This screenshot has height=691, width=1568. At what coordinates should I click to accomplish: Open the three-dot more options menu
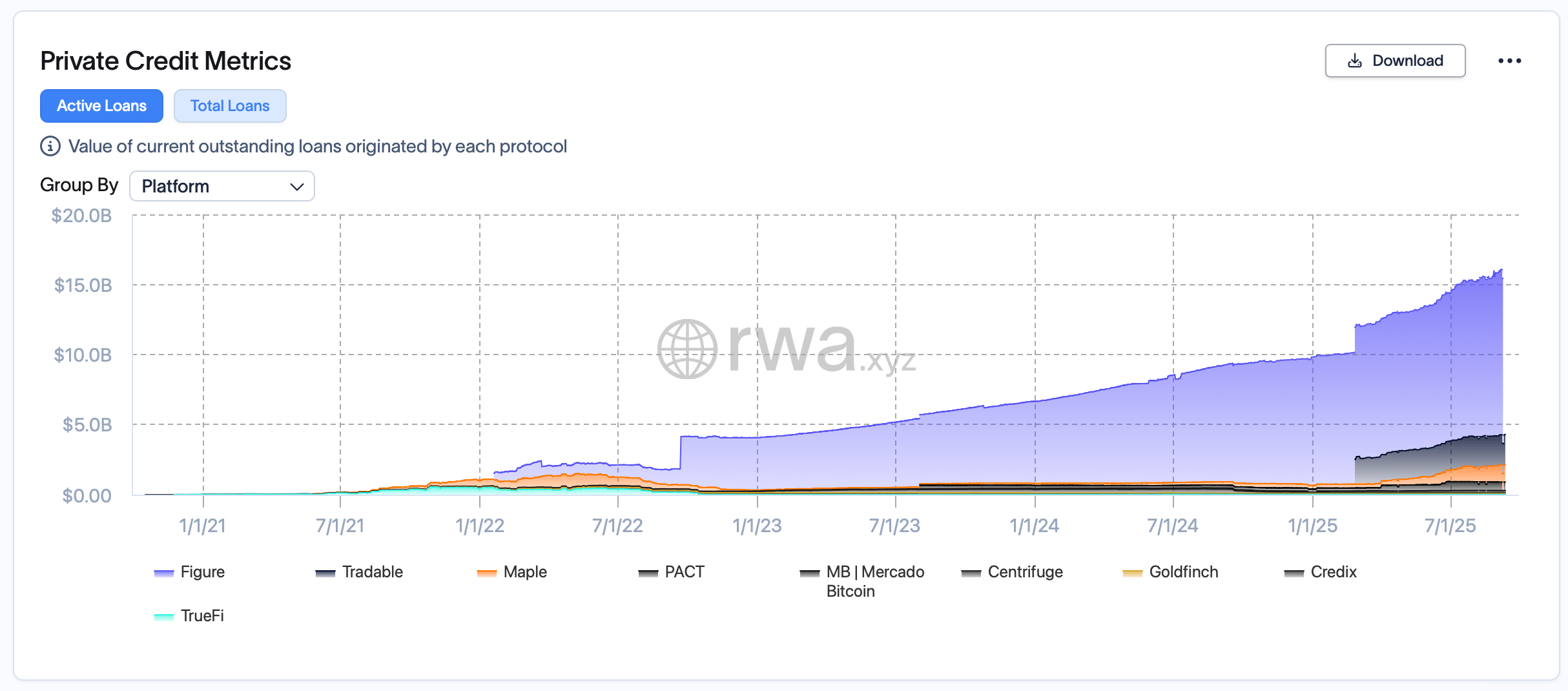1509,61
